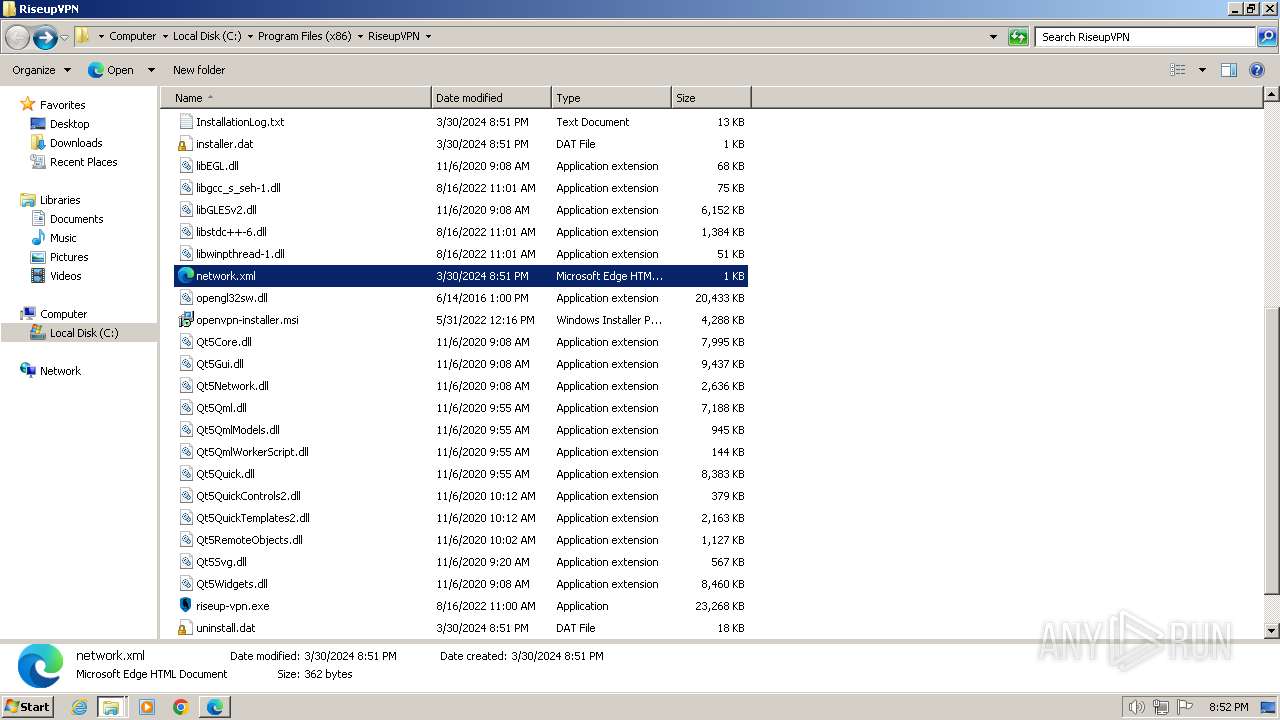This screenshot has height=720, width=1280.
Task: Click New folder in the toolbar
Action: pos(199,70)
